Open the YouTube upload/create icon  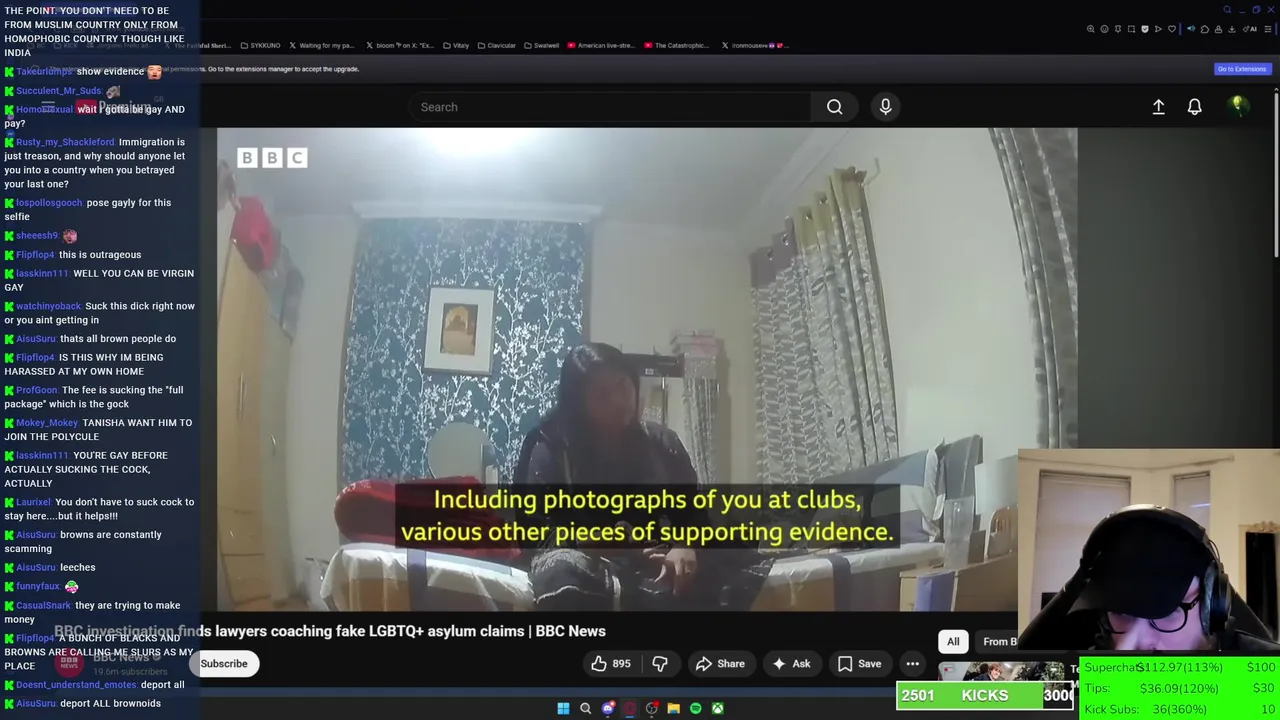tap(1158, 107)
